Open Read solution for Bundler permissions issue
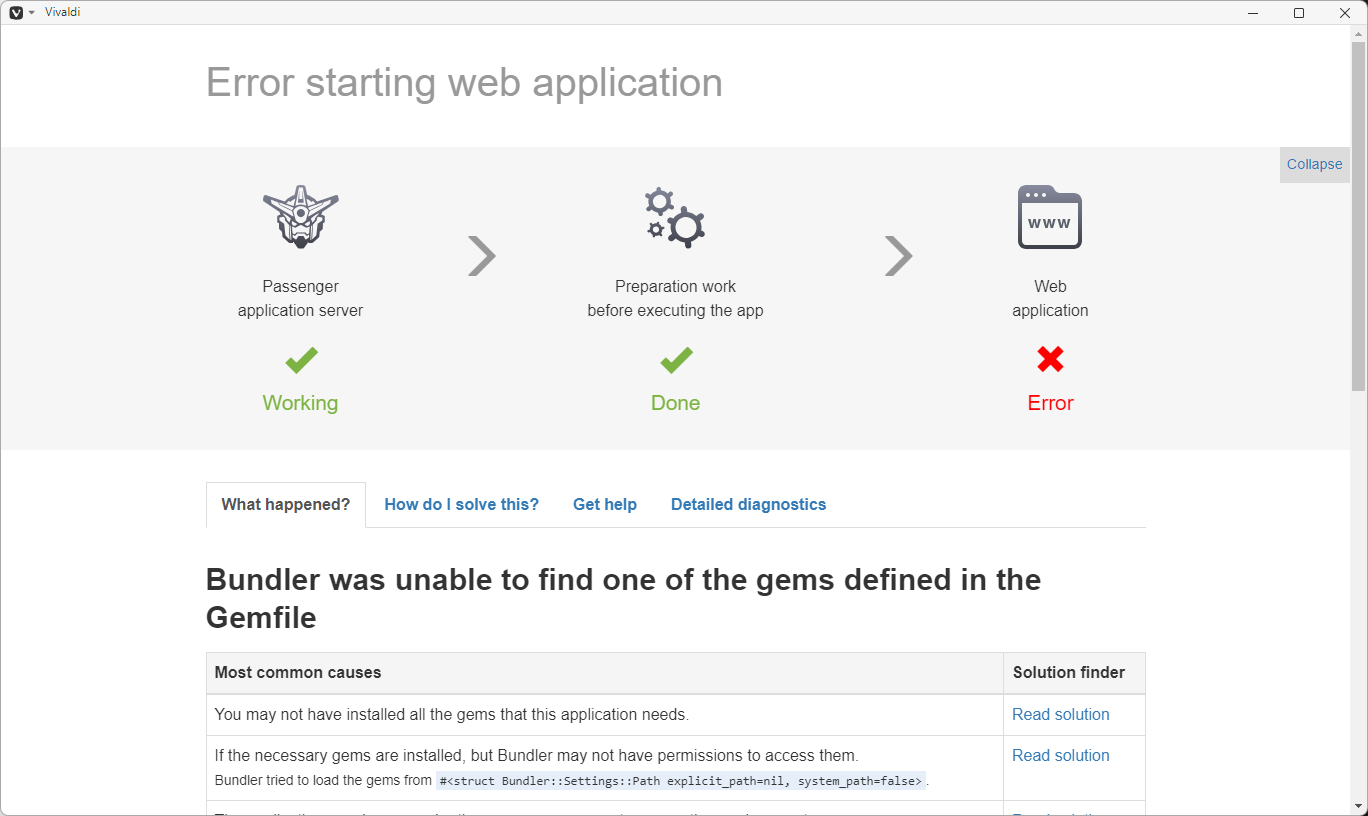 (1060, 755)
